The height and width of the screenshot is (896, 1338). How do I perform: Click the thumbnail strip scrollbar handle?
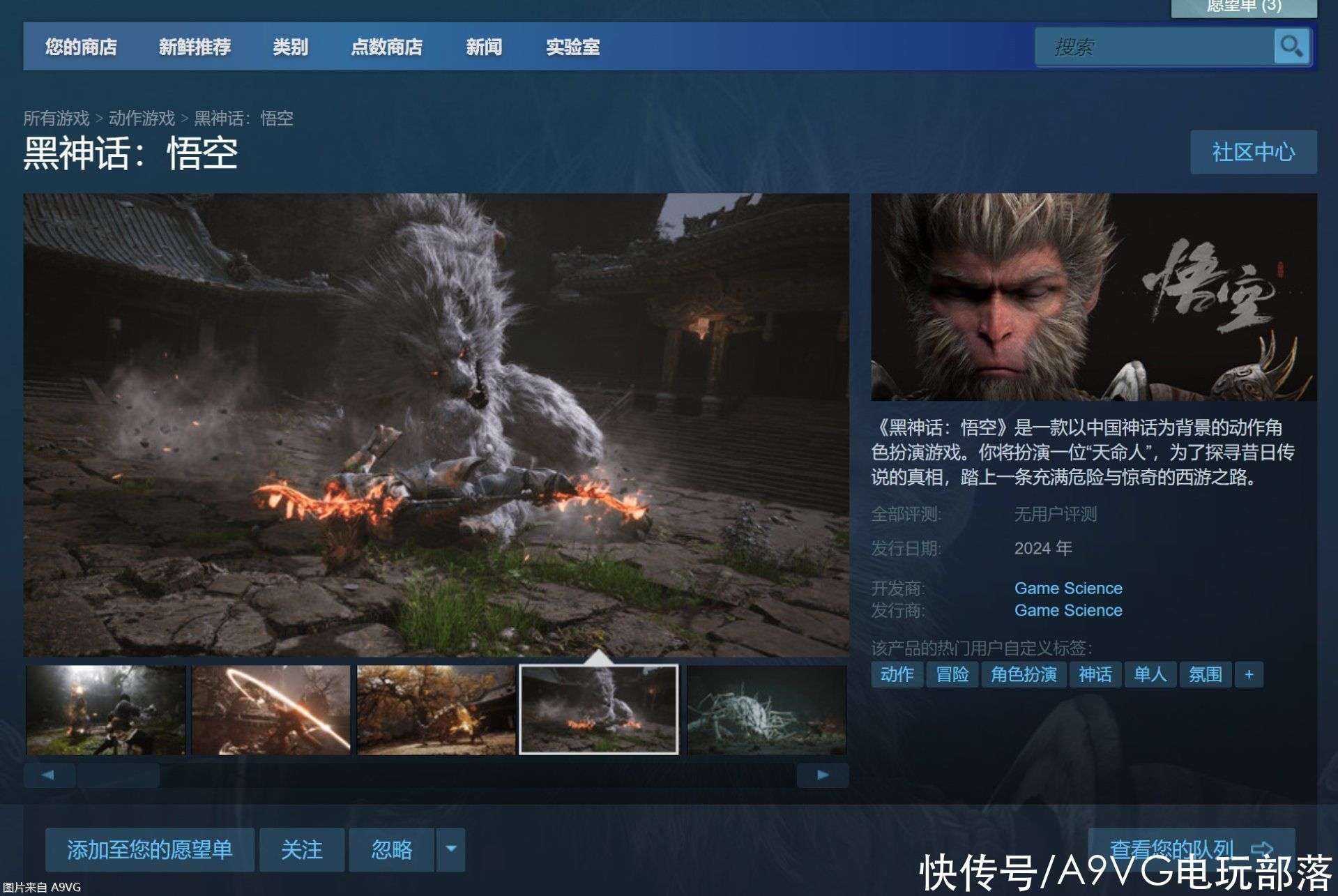[118, 775]
